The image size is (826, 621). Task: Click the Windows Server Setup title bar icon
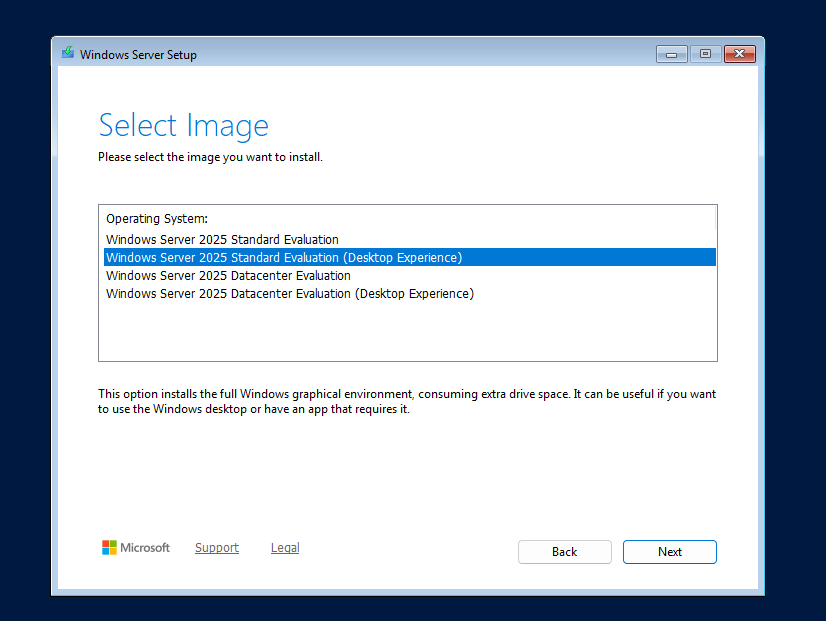(67, 53)
